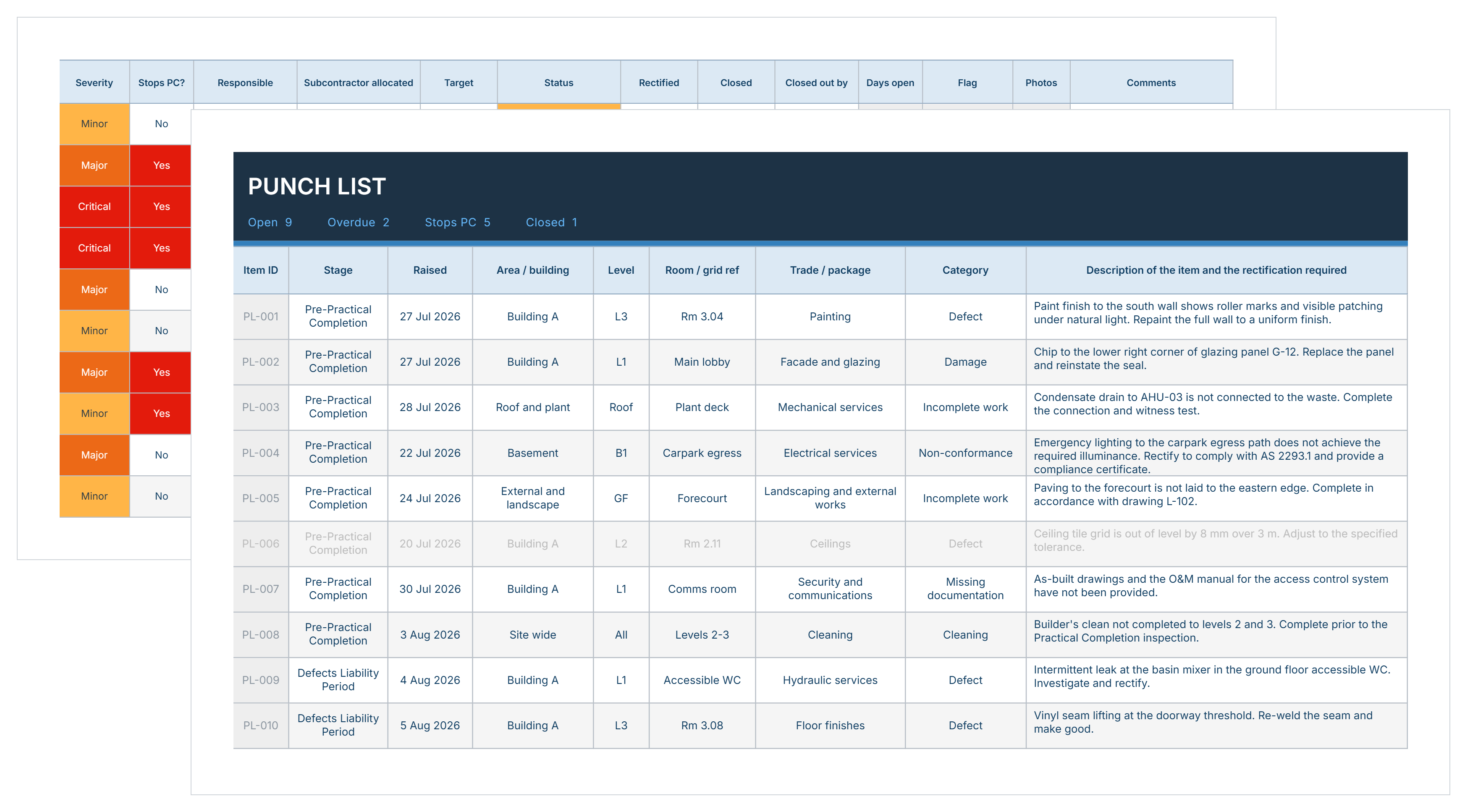
Task: Select item ID cell PL-001
Action: [260, 317]
